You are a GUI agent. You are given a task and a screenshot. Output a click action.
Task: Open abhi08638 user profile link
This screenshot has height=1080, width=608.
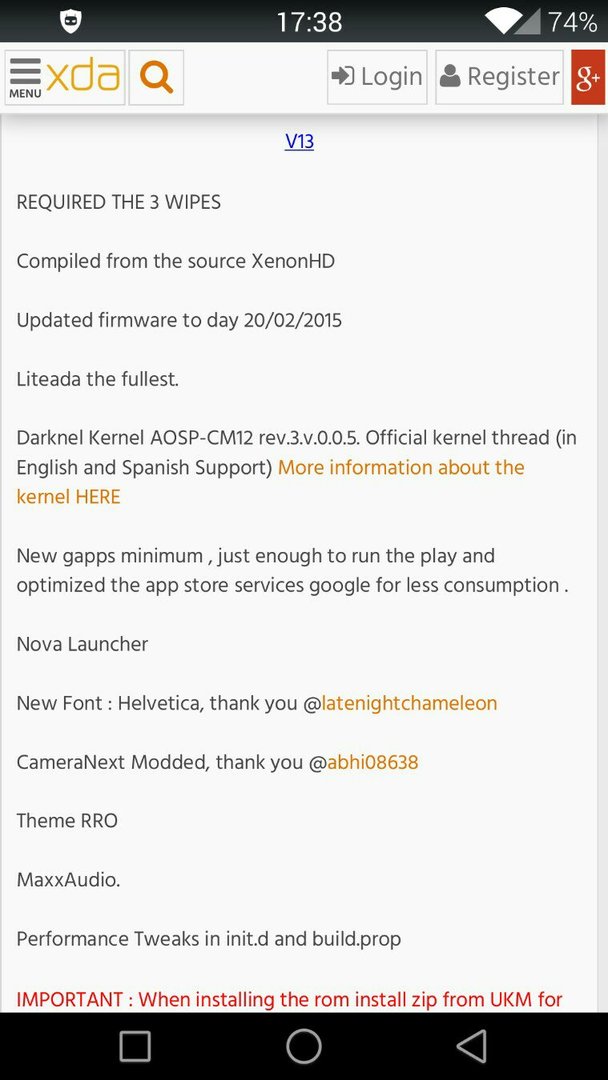pos(373,762)
